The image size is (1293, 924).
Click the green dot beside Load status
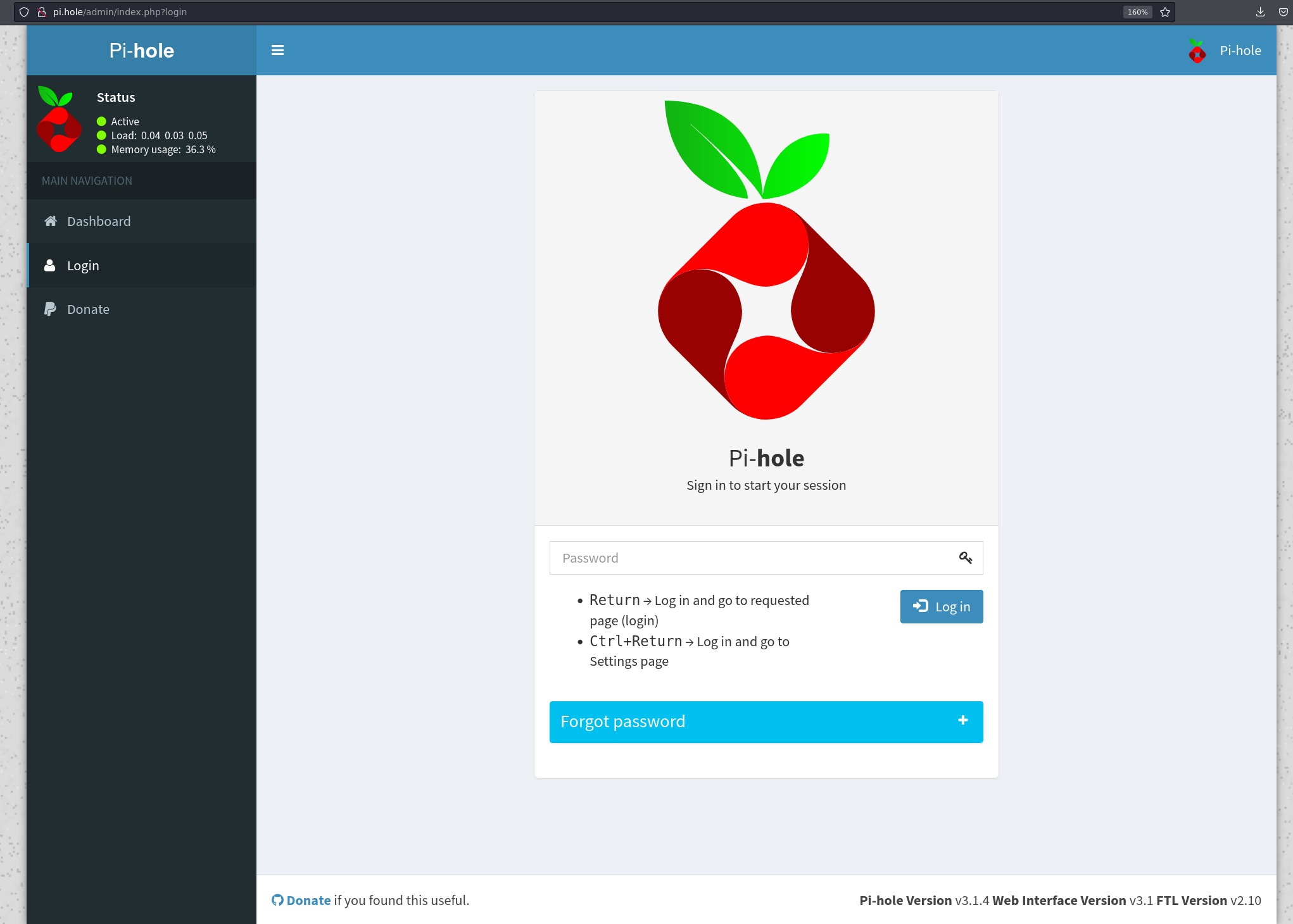tap(101, 135)
